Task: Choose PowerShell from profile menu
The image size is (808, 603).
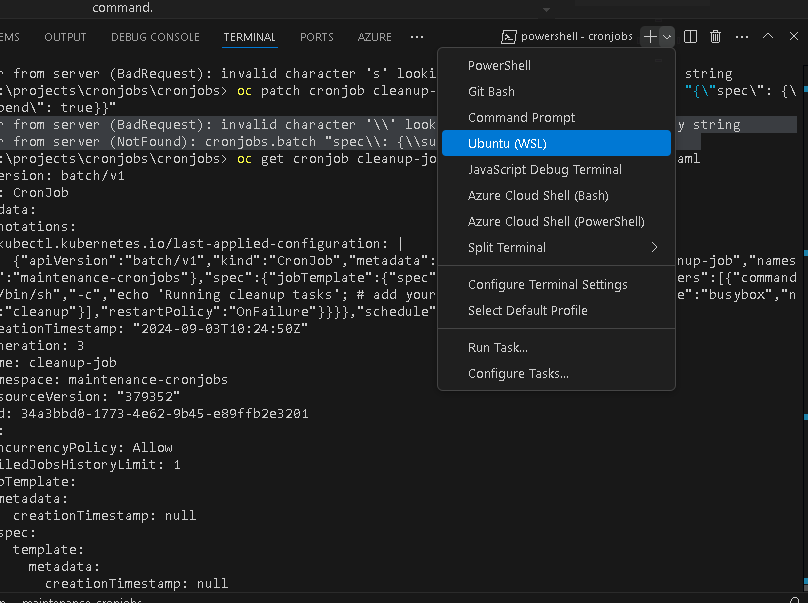Action: tap(556, 65)
